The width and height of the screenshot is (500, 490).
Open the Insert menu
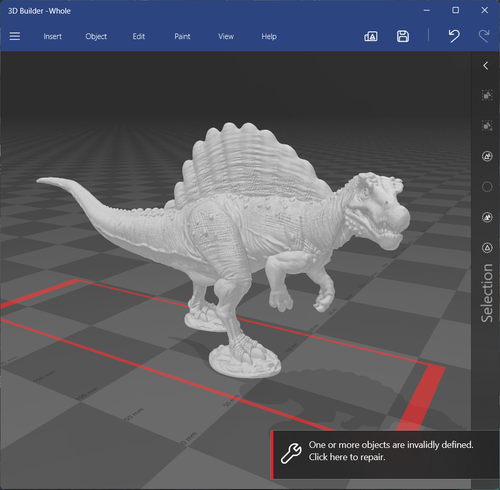52,36
